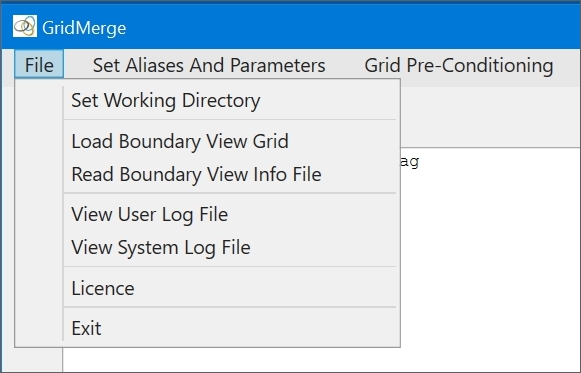Click the partially hidden "ag" text in the output pane

point(410,161)
